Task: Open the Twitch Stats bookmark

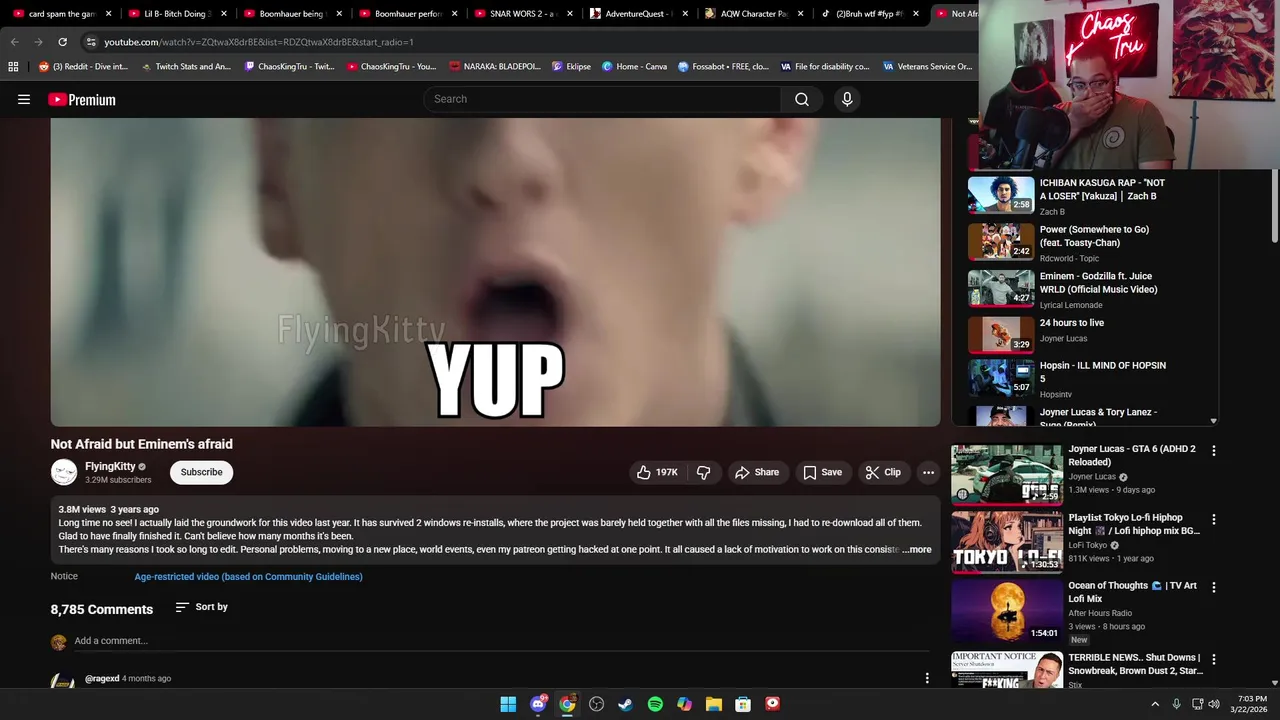Action: 186,67
